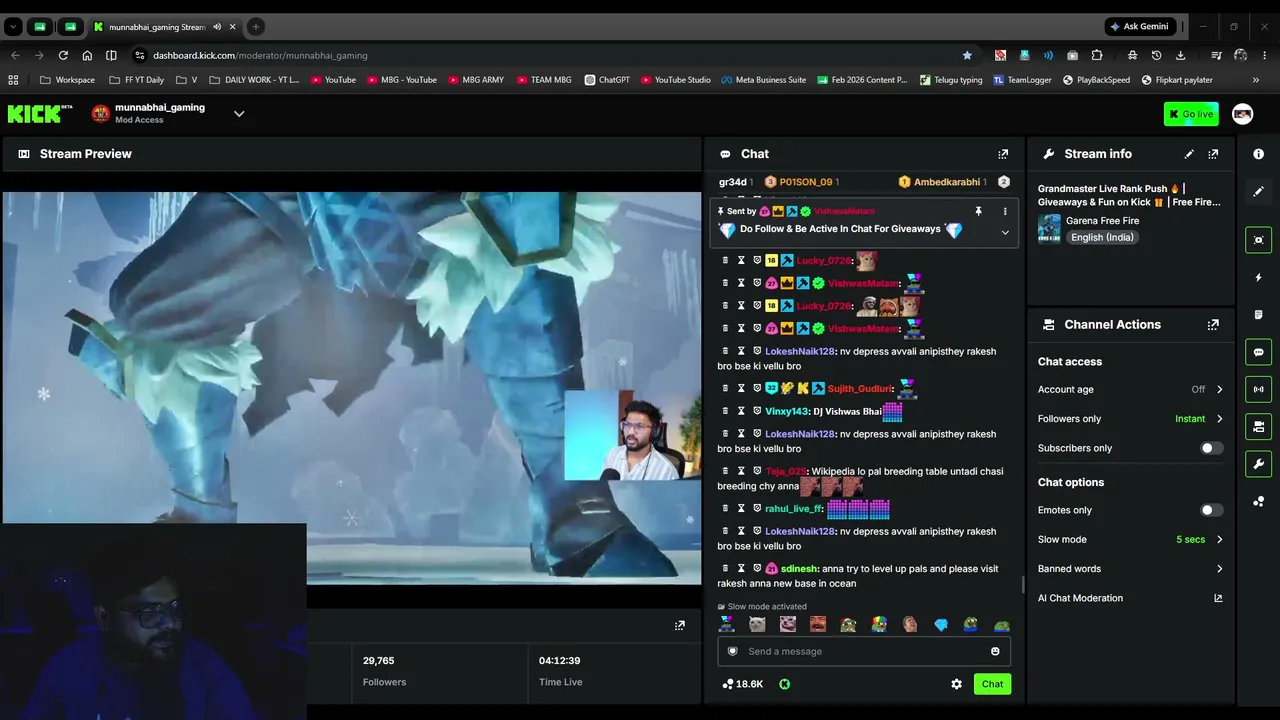Open a new browser tab
1280x720 pixels.
click(256, 27)
